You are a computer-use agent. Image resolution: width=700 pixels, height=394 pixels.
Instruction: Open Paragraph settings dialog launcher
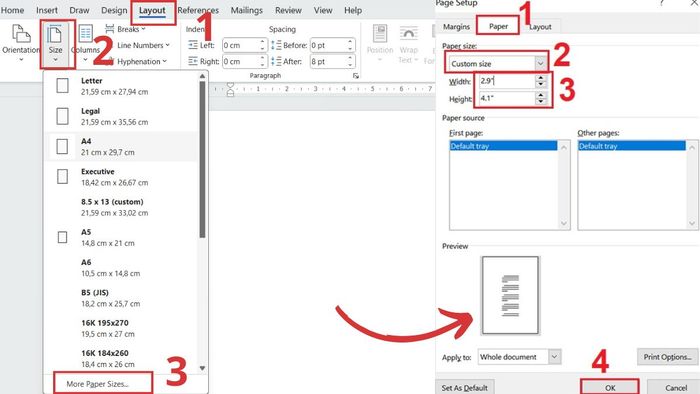356,76
